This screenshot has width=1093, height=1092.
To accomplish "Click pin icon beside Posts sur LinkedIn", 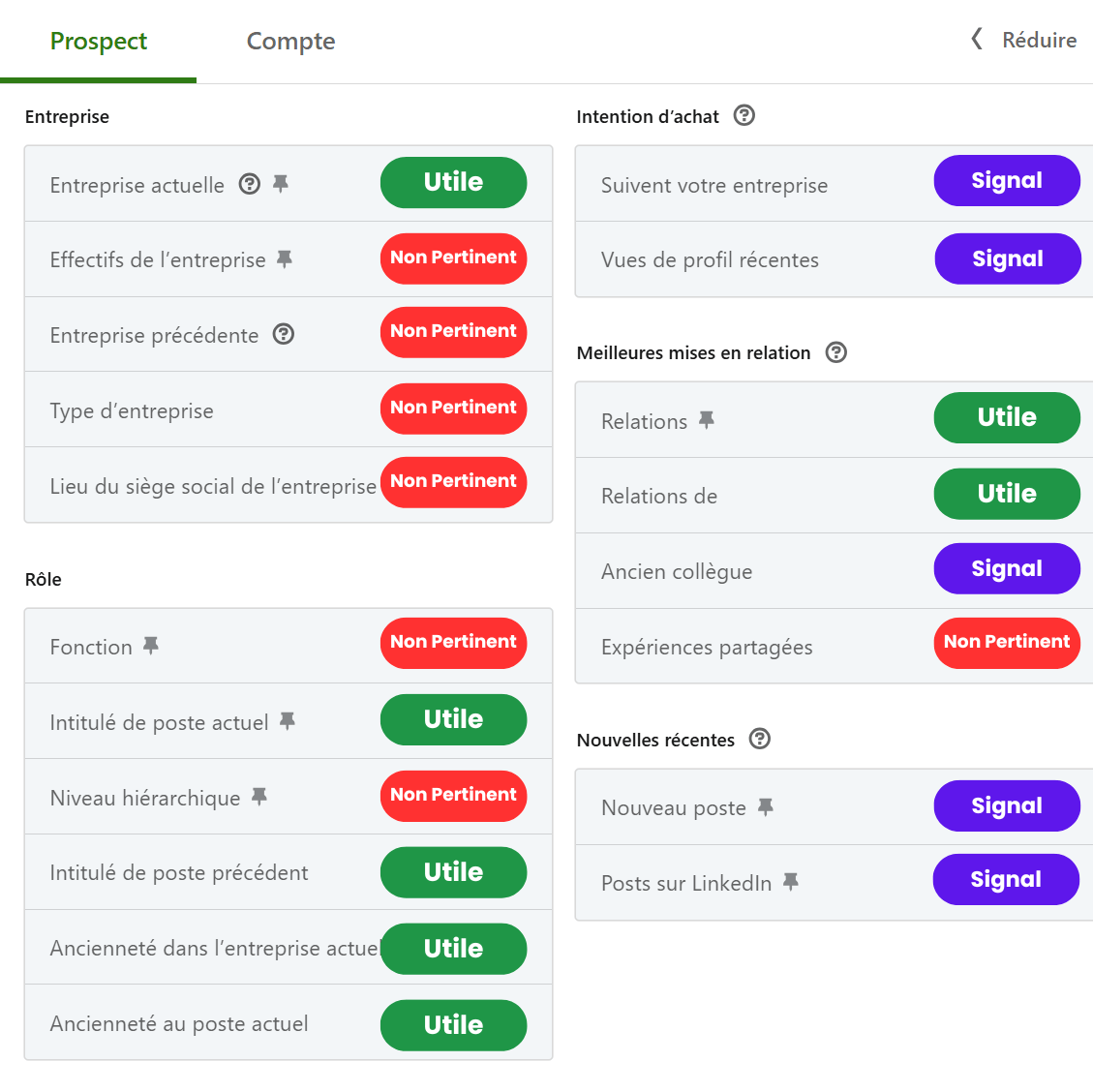I will [x=791, y=881].
